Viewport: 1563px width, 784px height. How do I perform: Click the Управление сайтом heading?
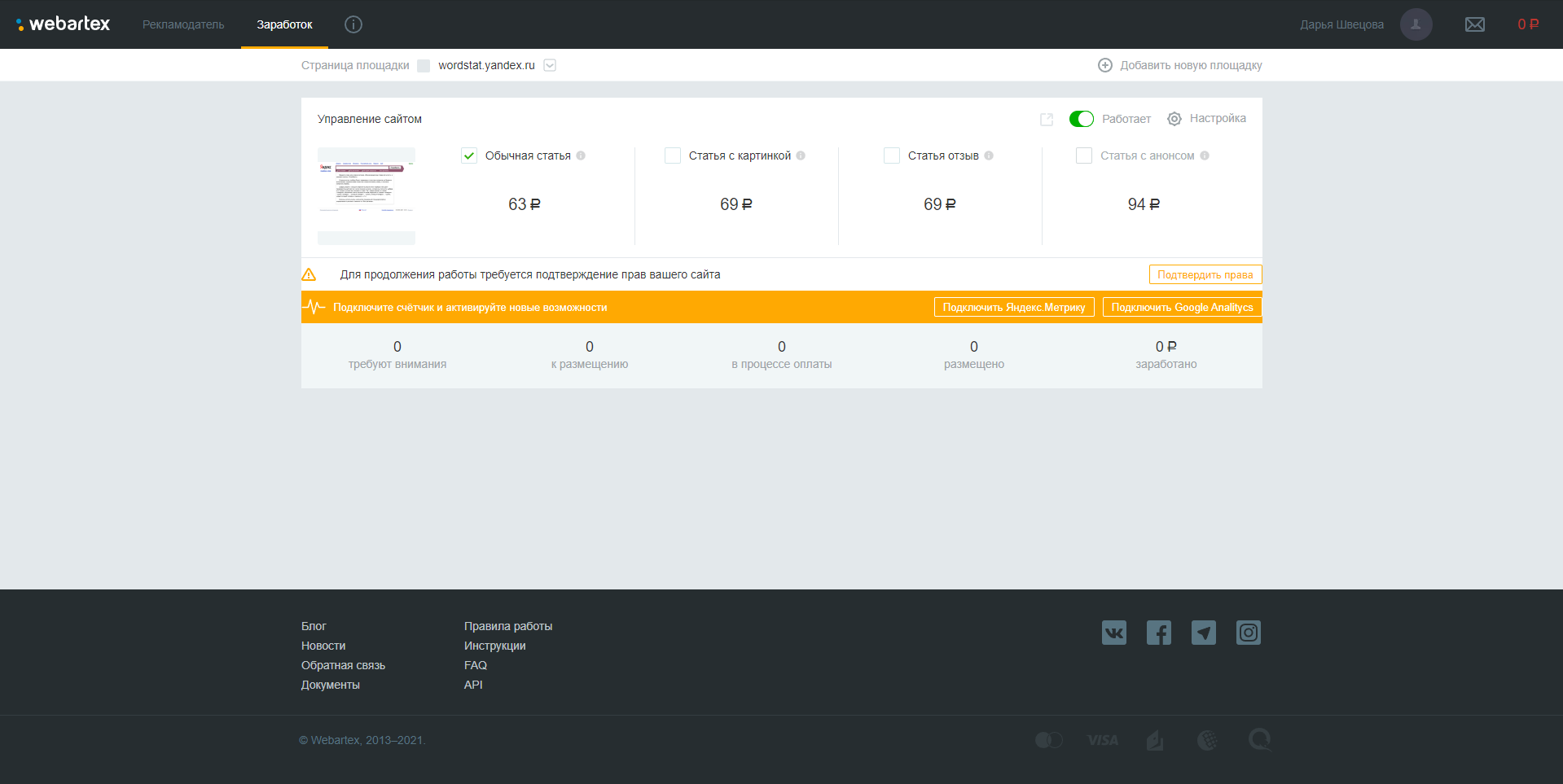[370, 119]
